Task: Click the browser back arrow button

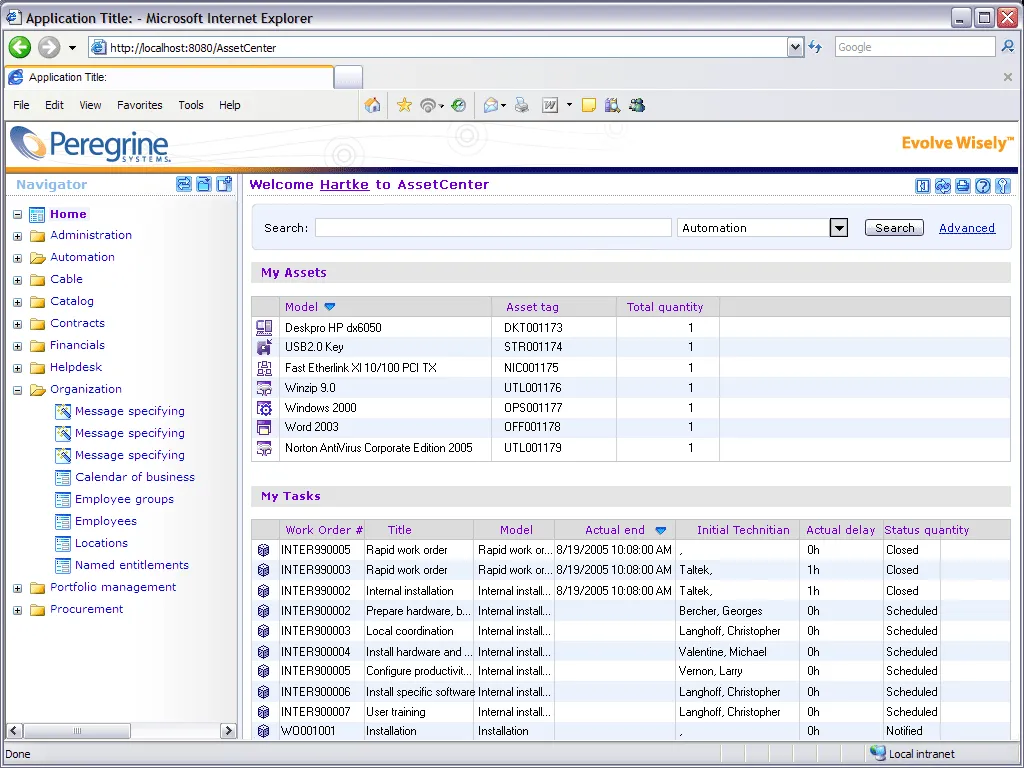Action: coord(20,47)
